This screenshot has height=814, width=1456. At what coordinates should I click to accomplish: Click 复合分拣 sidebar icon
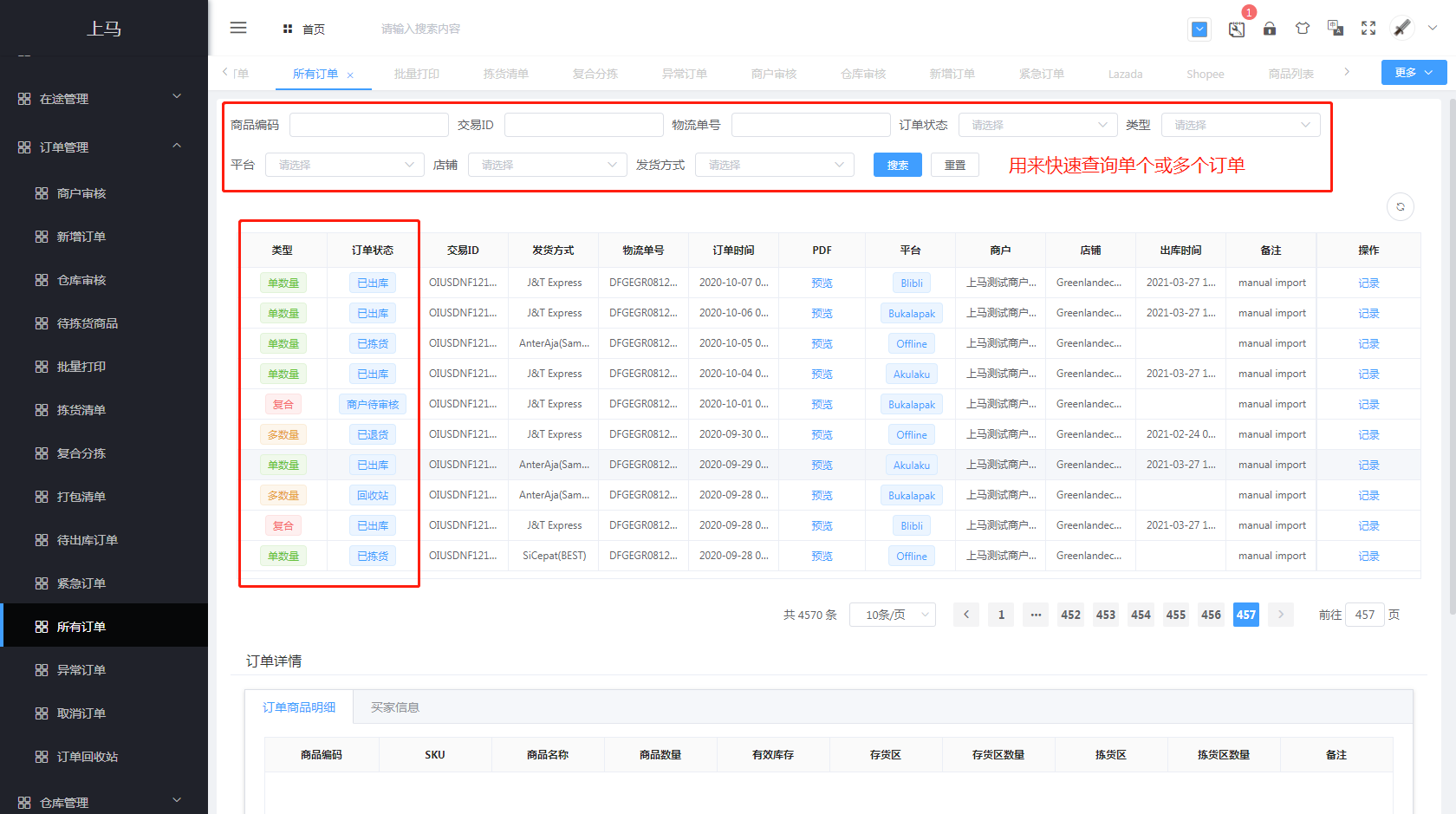(x=42, y=453)
